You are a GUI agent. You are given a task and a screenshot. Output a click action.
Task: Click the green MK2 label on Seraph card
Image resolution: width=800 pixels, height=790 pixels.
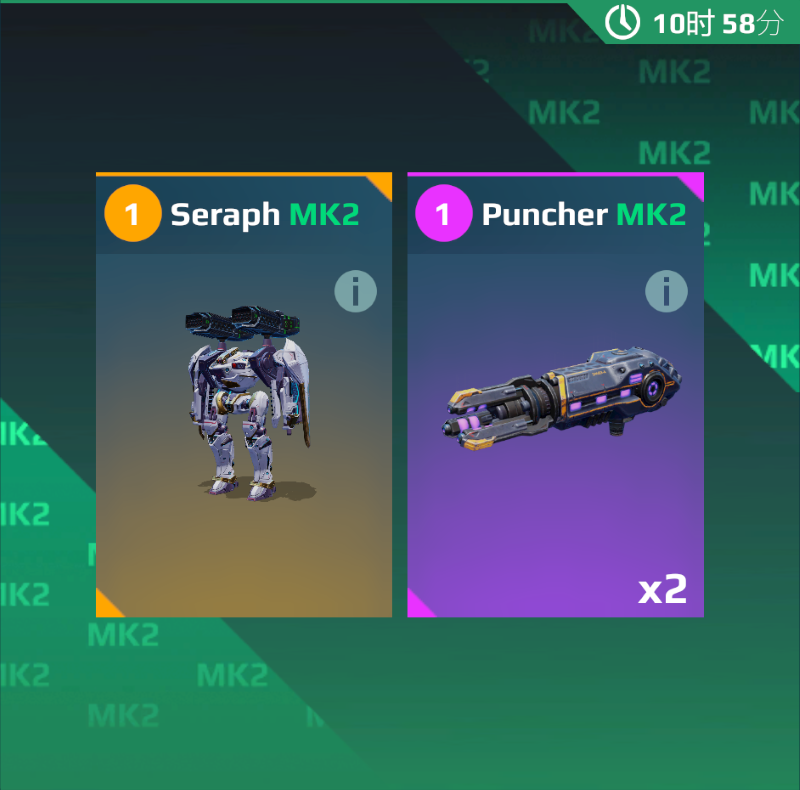point(324,214)
